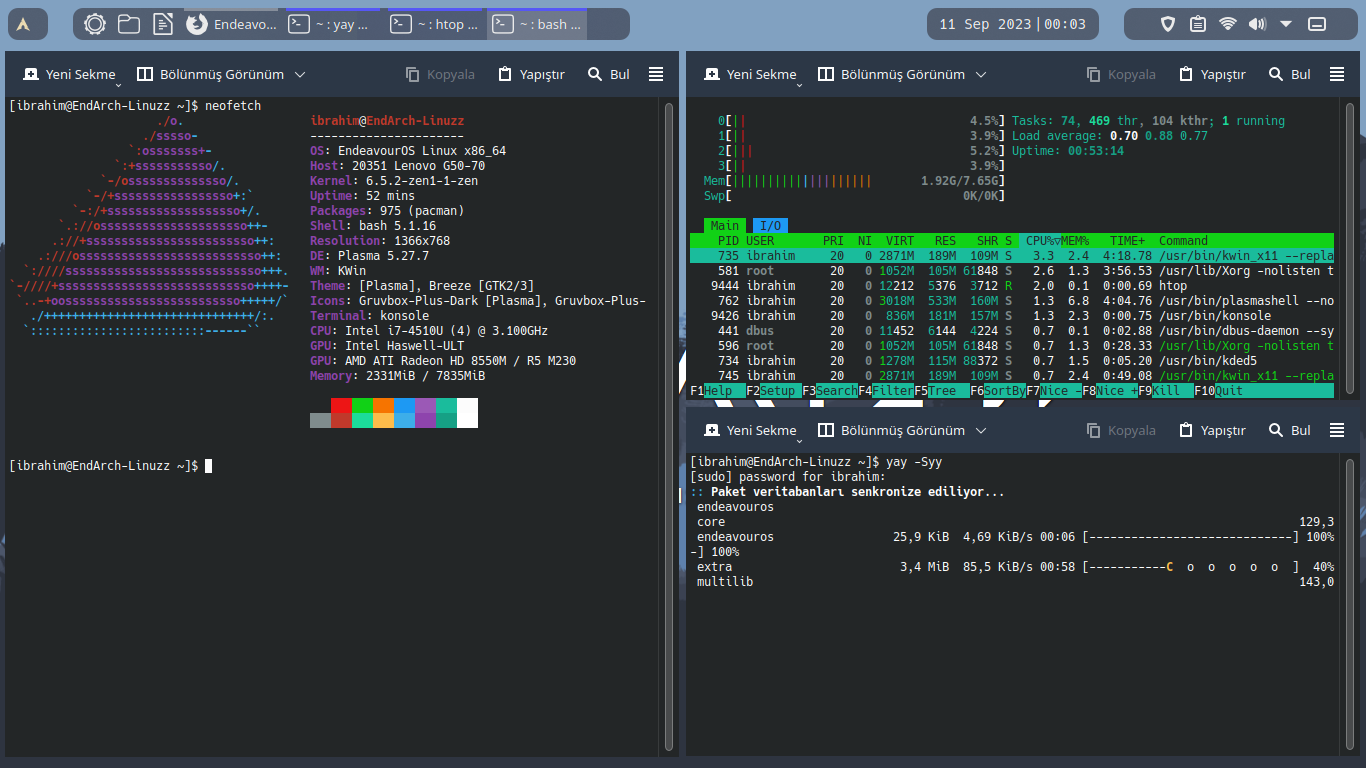The image size is (1366, 768).
Task: Expand Bölünmüş Görünüm chevron in htop window
Action: (x=981, y=74)
